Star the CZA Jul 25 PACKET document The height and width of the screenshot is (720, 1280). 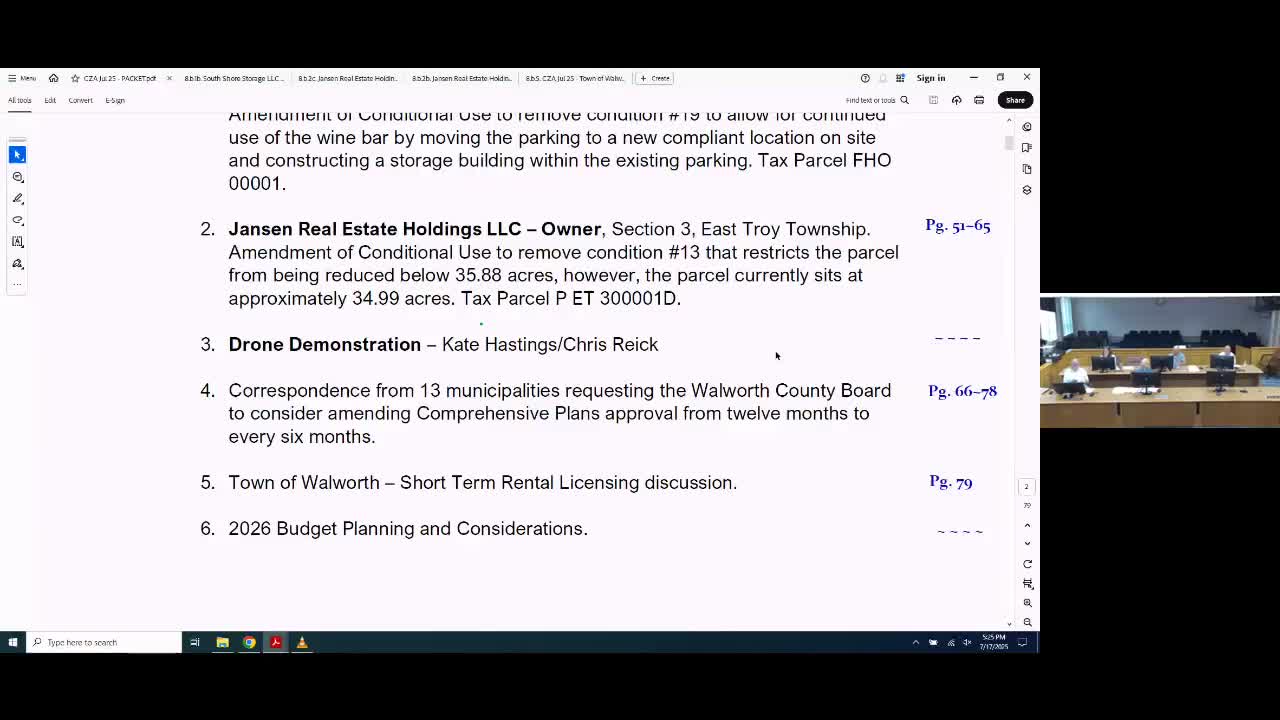click(75, 78)
